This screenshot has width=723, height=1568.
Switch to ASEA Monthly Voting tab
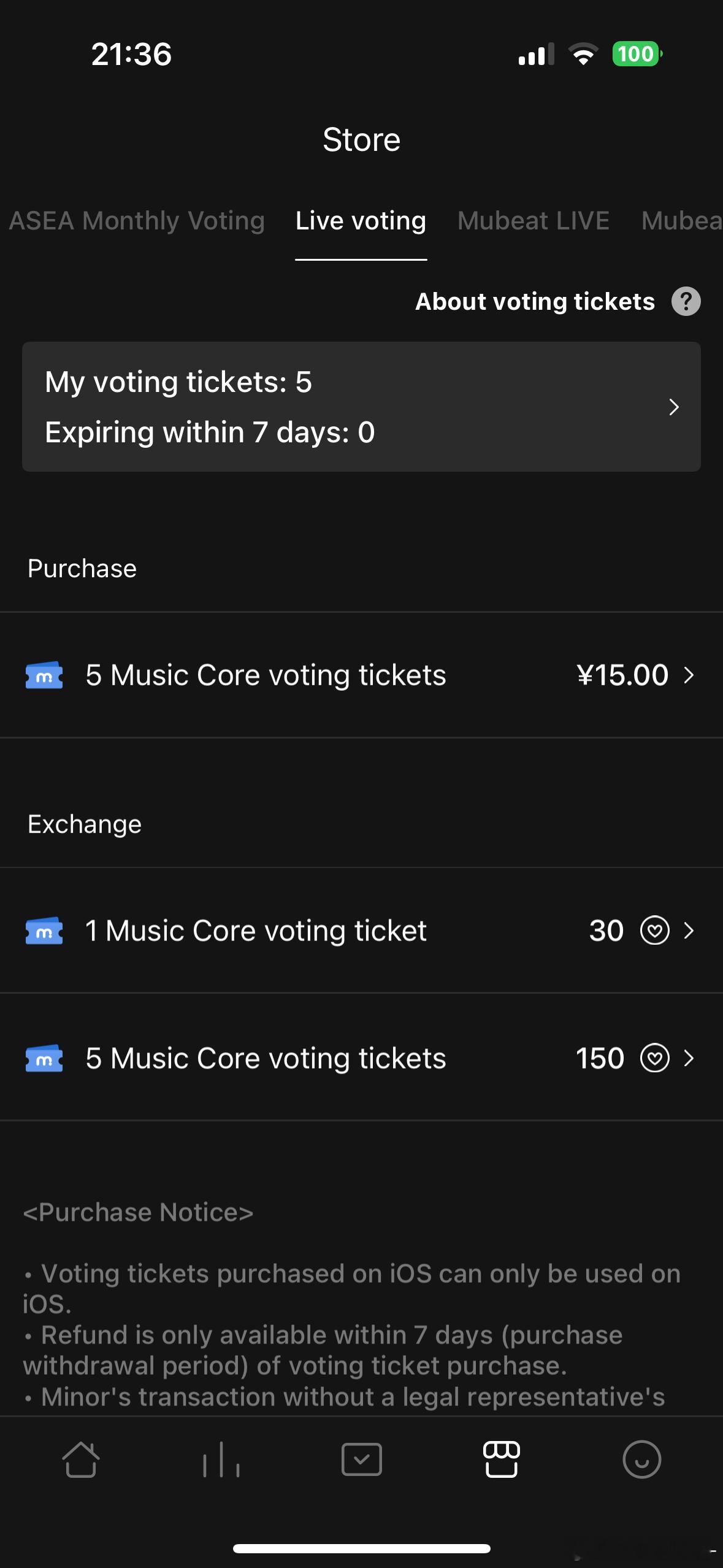[137, 221]
